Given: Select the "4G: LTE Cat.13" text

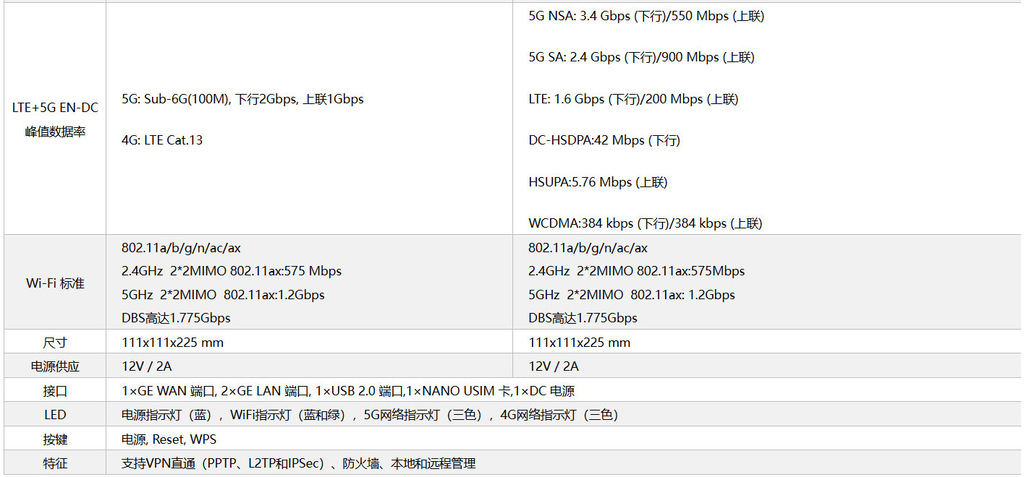Looking at the screenshot, I should tap(162, 140).
